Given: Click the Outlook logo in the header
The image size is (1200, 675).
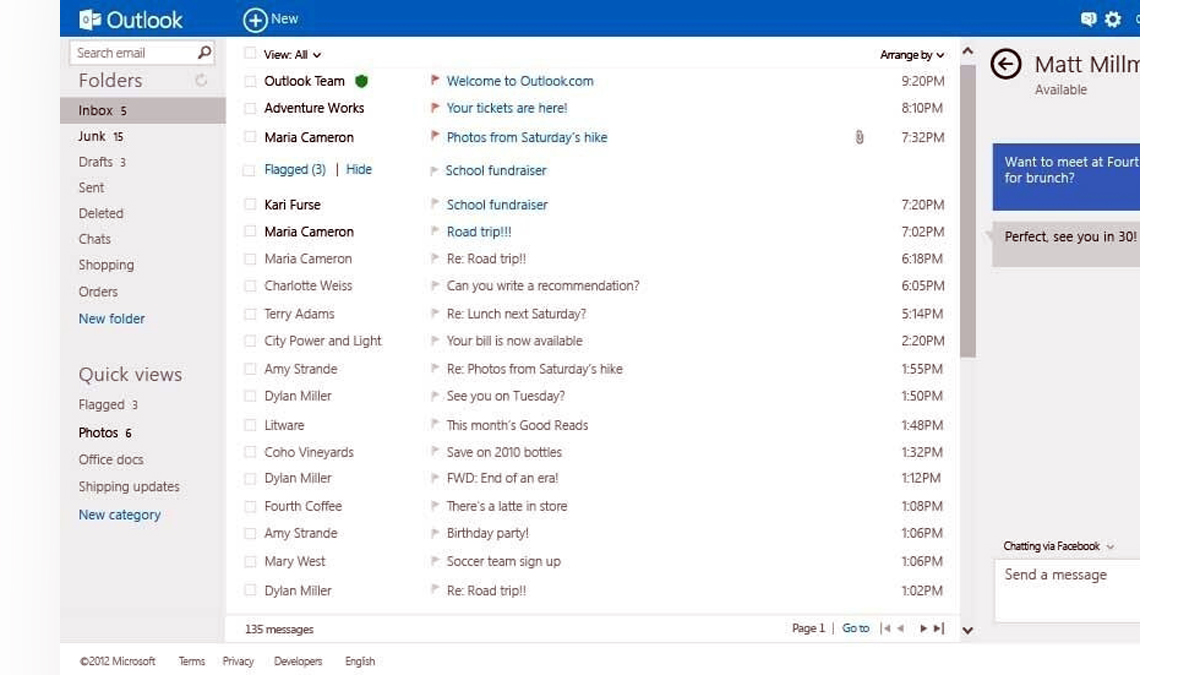Looking at the screenshot, I should tap(131, 19).
